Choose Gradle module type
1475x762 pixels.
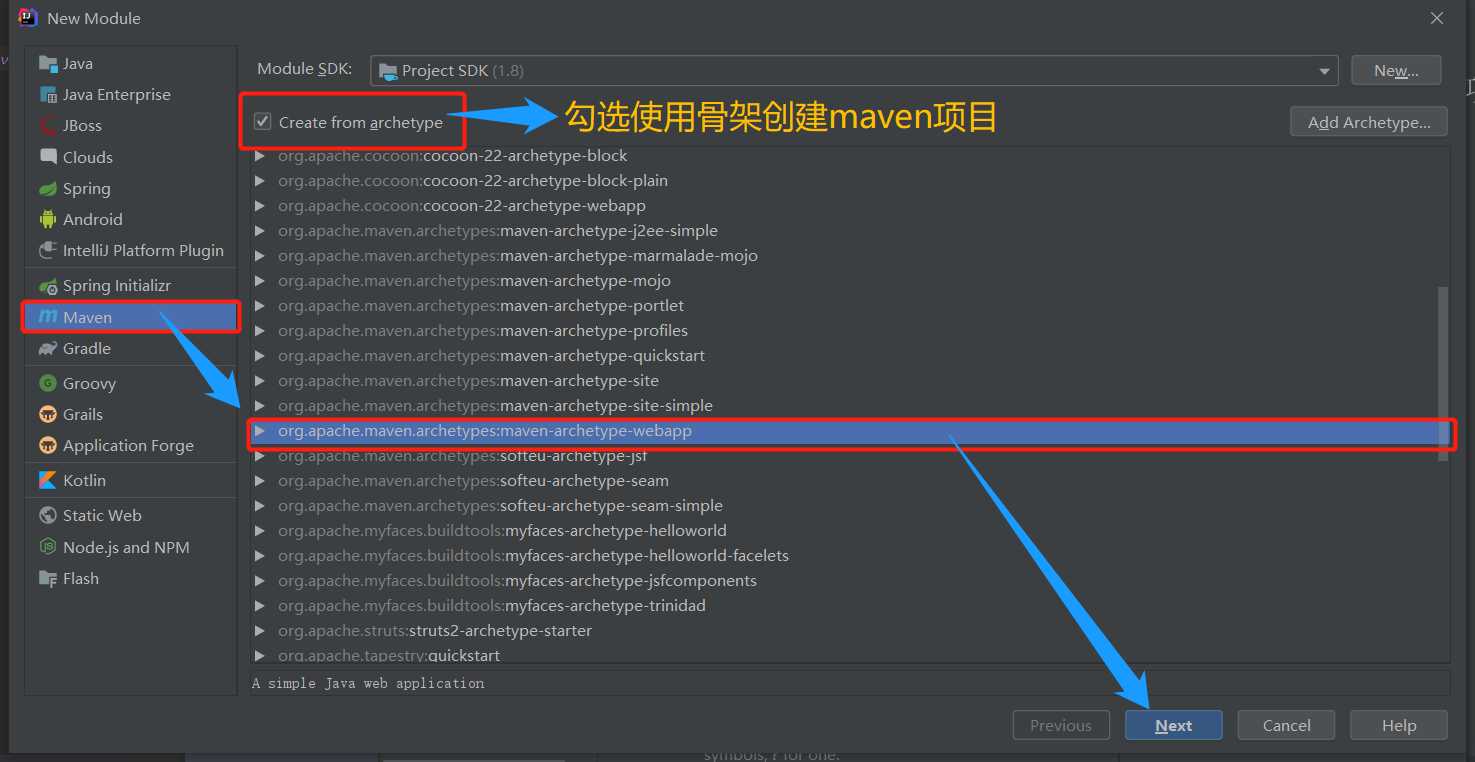click(131, 349)
